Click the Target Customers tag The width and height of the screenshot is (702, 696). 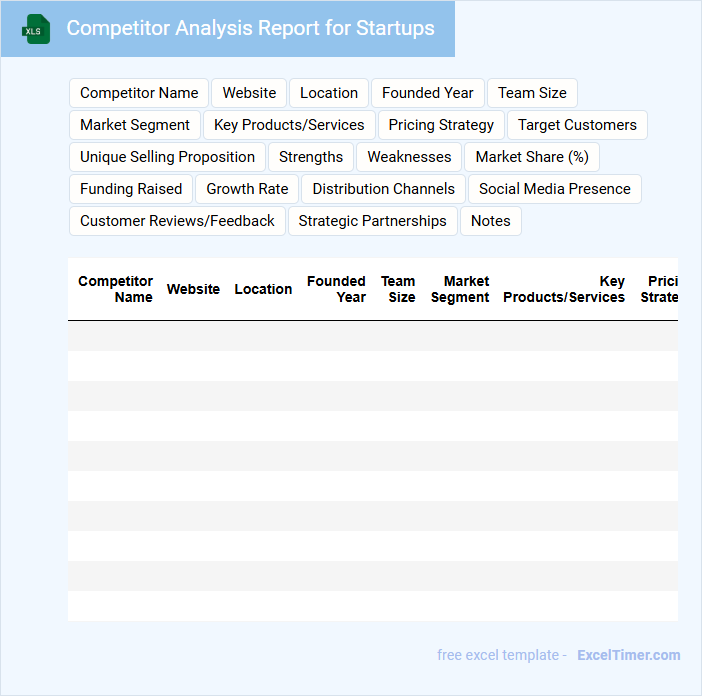point(577,125)
